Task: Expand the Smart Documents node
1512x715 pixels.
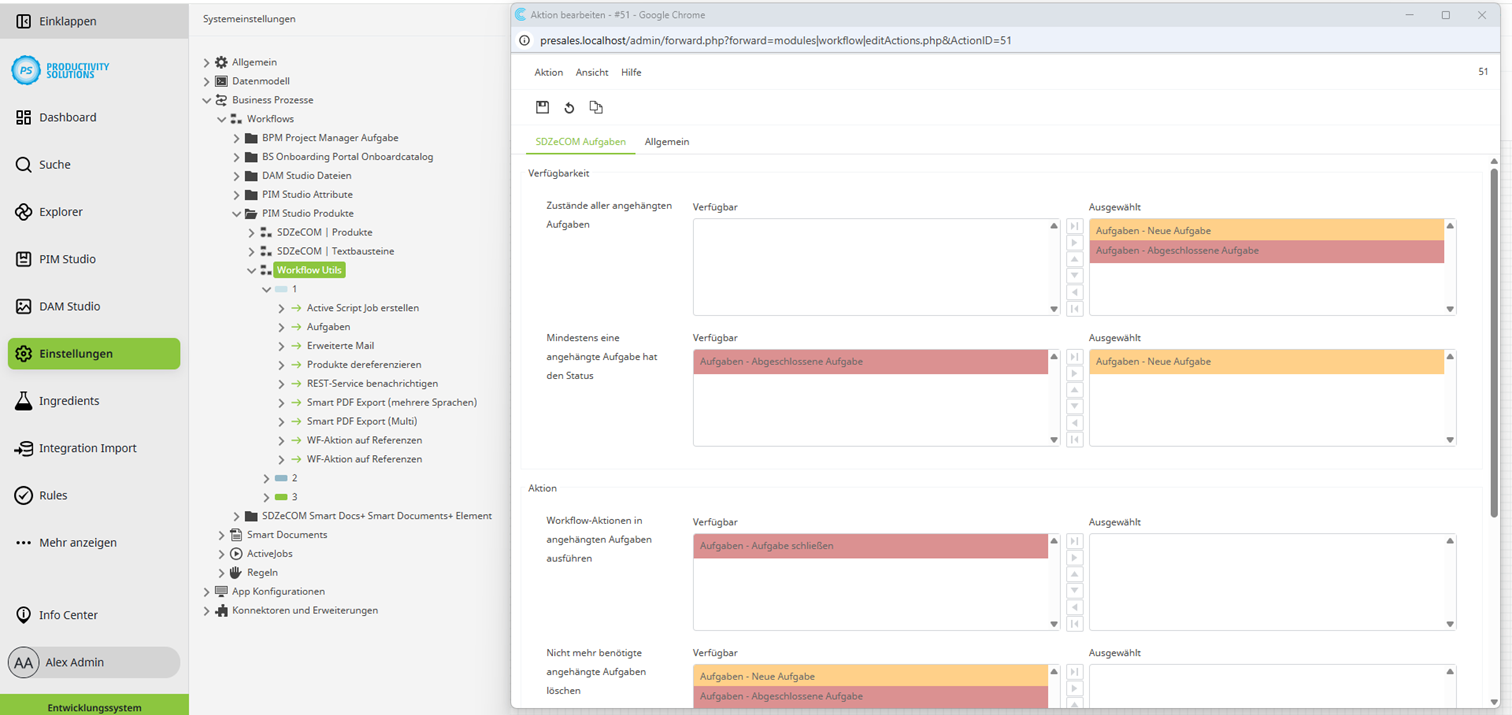Action: (x=221, y=534)
